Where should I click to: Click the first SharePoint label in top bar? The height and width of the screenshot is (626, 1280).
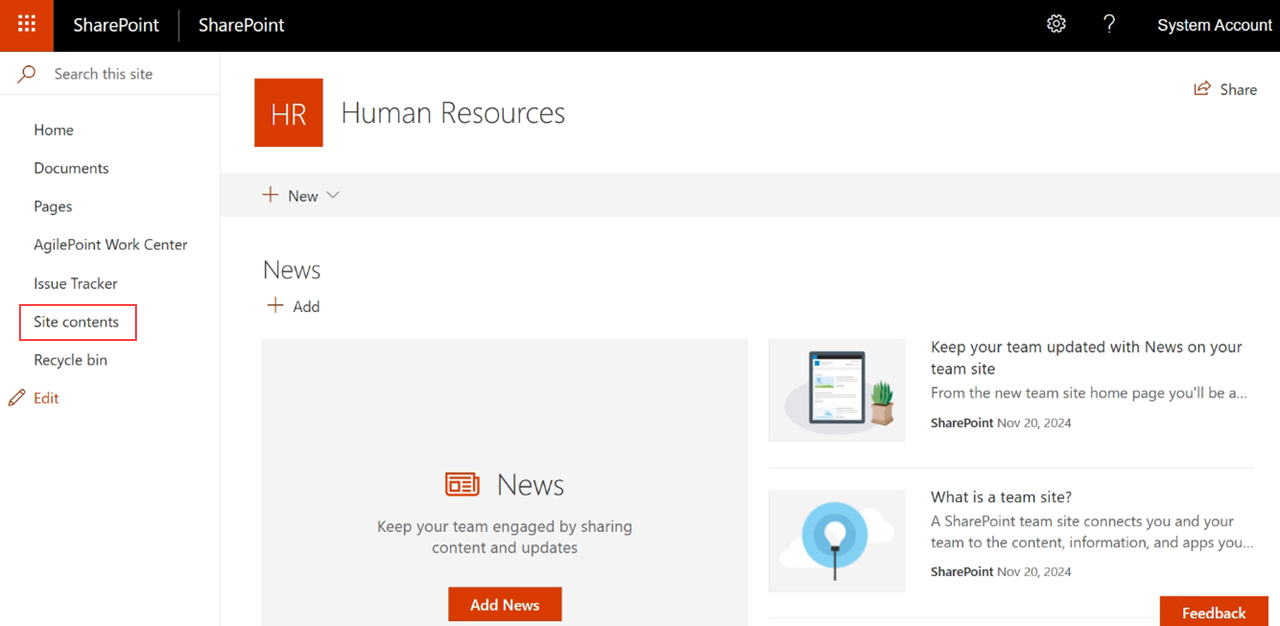(x=116, y=25)
